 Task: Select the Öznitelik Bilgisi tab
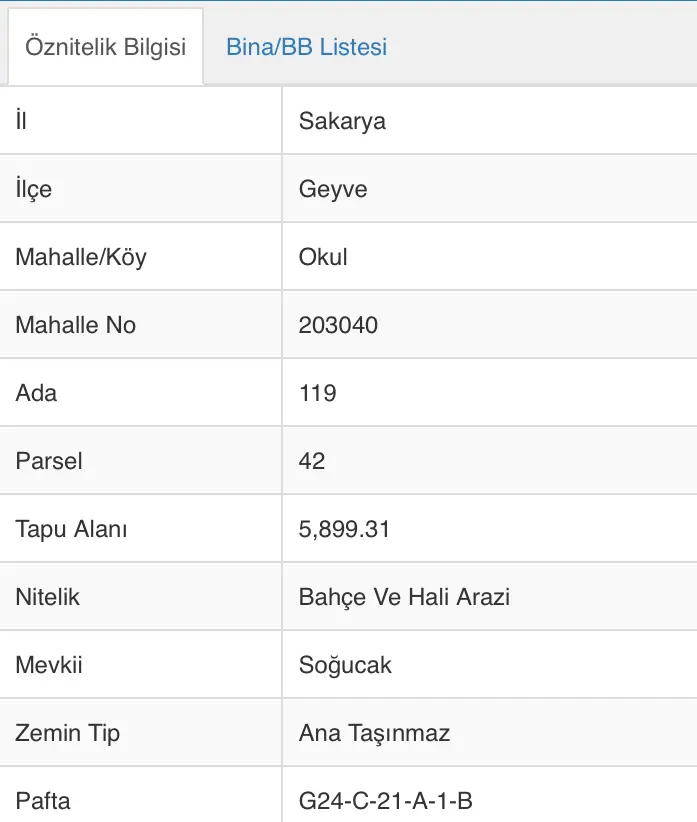tap(105, 46)
